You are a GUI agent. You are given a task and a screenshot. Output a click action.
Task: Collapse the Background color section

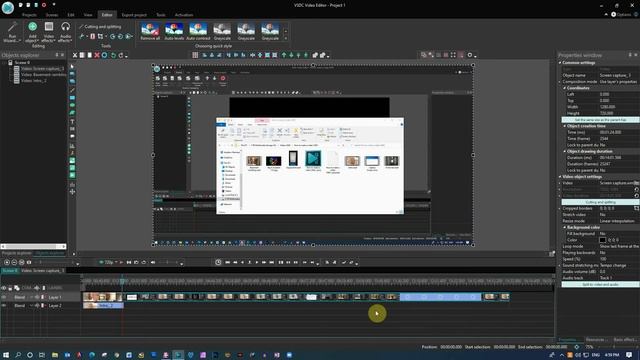[x=565, y=227]
